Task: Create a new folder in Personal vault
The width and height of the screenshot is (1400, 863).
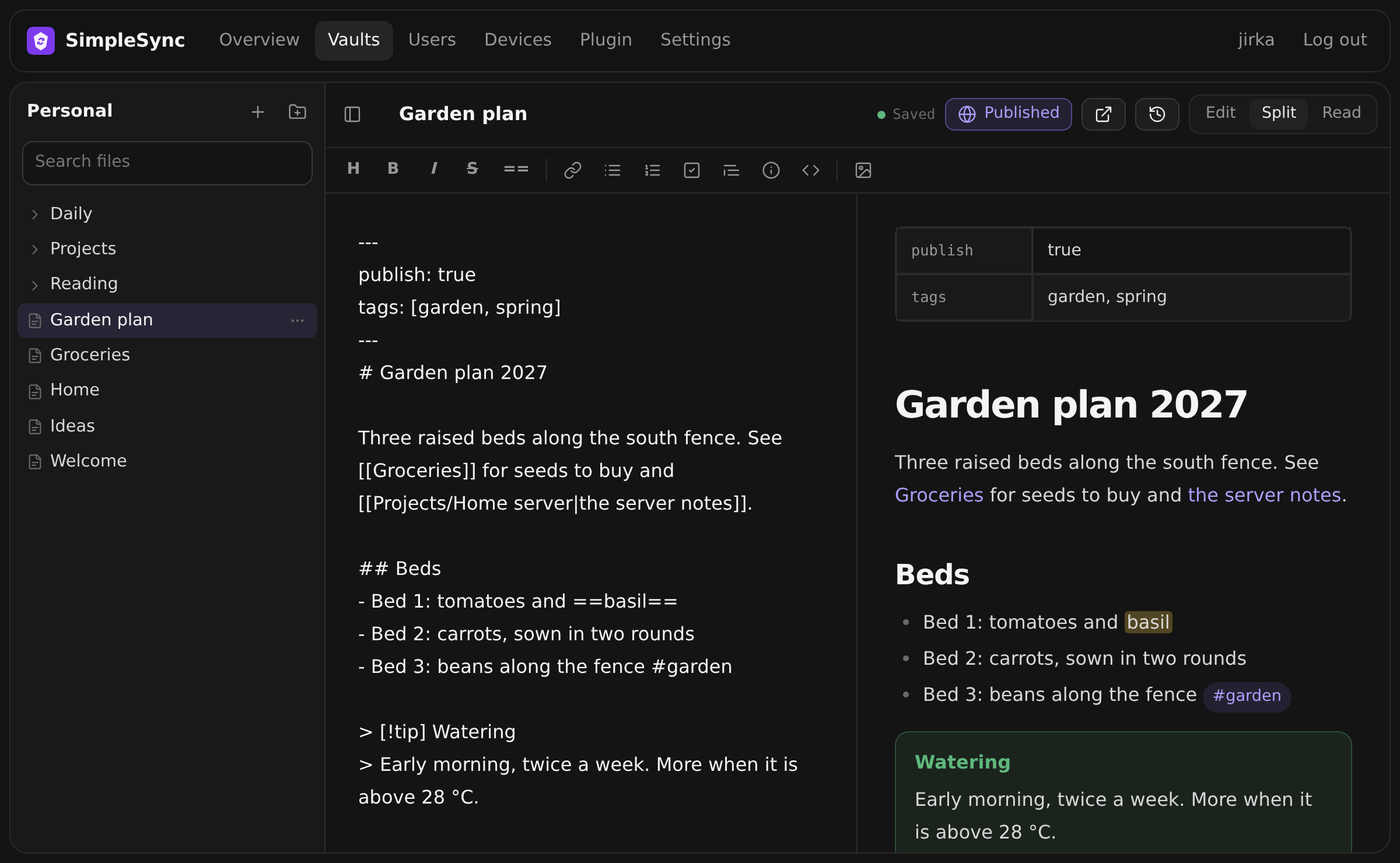Action: [x=297, y=111]
